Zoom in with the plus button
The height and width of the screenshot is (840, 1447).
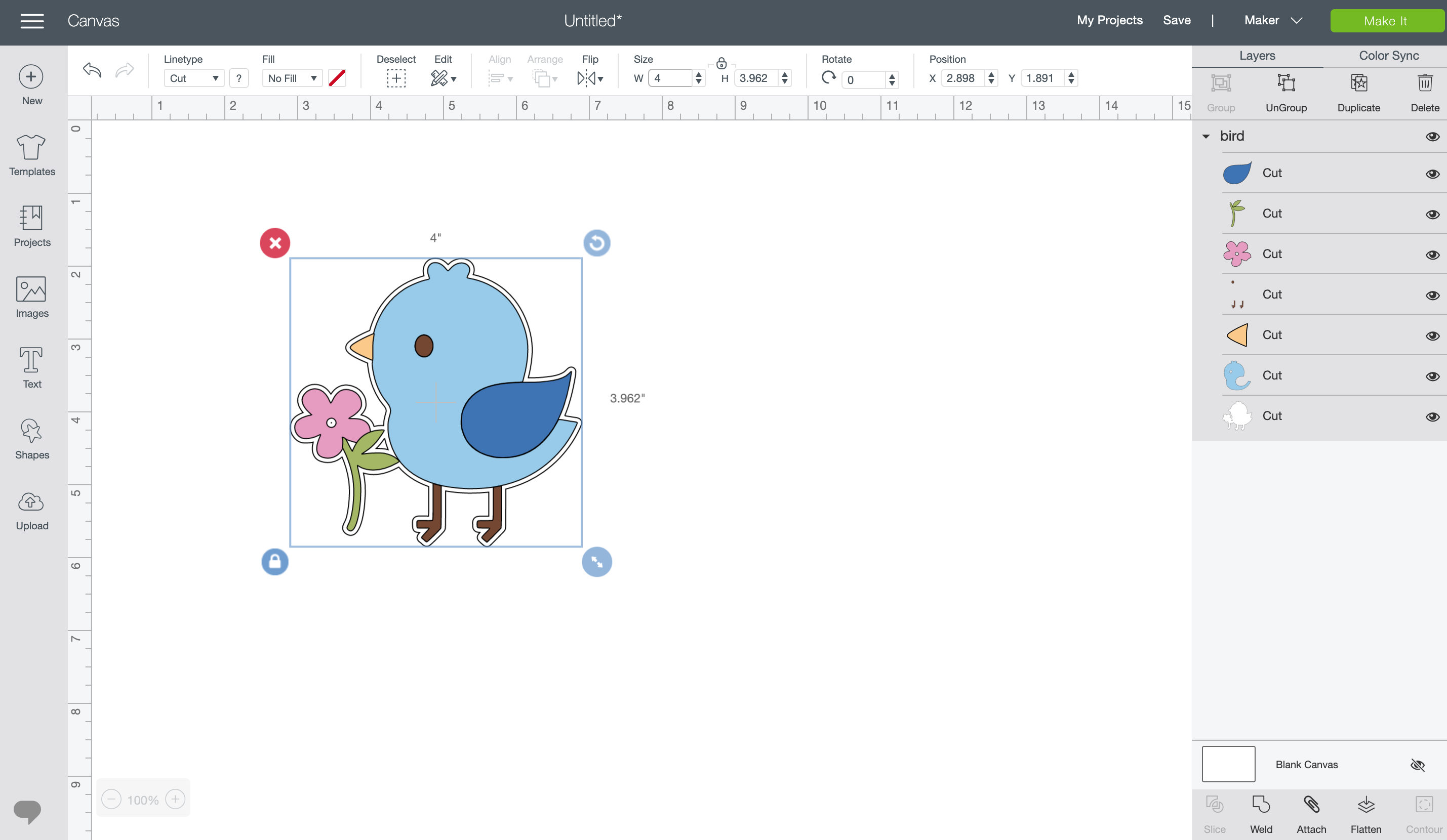click(175, 799)
